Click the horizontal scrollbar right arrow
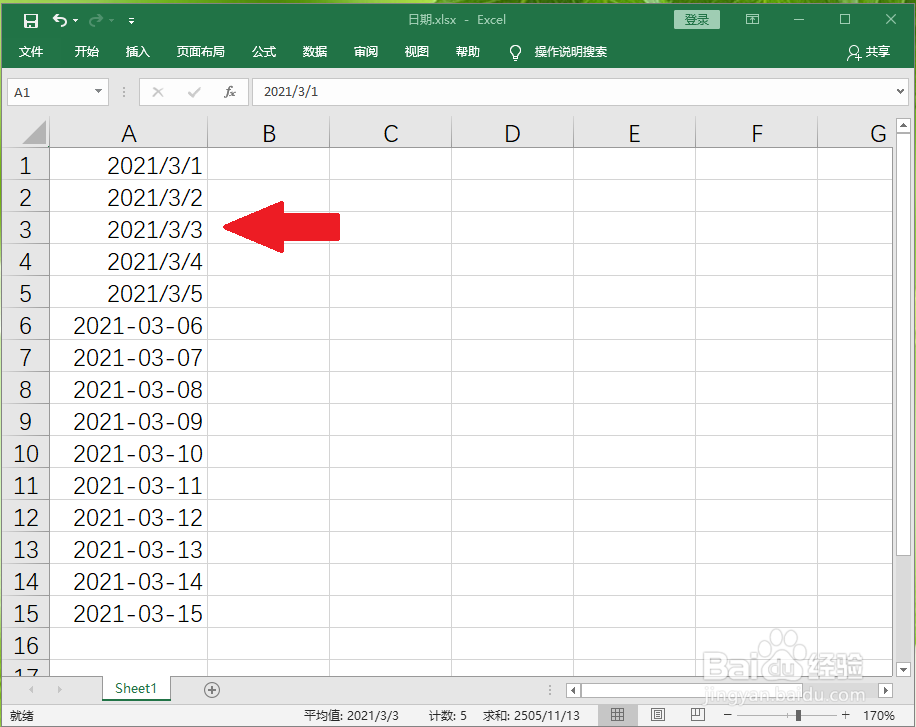 click(886, 690)
